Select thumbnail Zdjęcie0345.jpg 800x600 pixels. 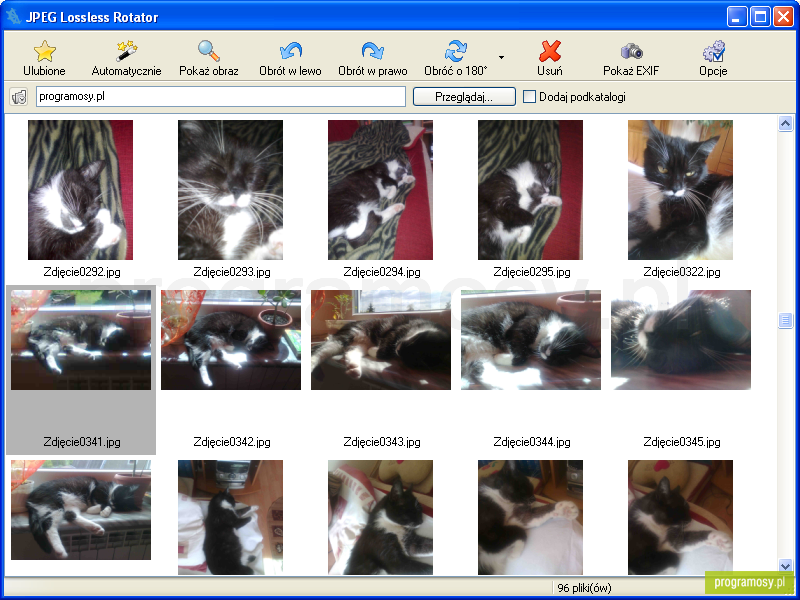[x=681, y=340]
